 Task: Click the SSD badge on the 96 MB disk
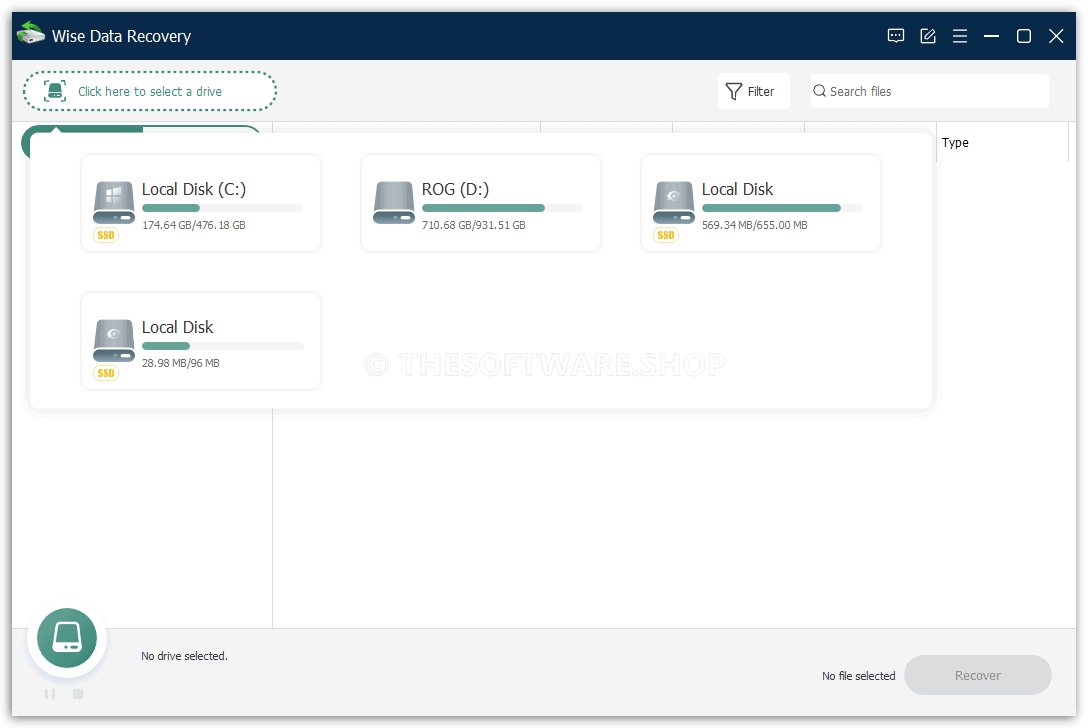(x=106, y=373)
